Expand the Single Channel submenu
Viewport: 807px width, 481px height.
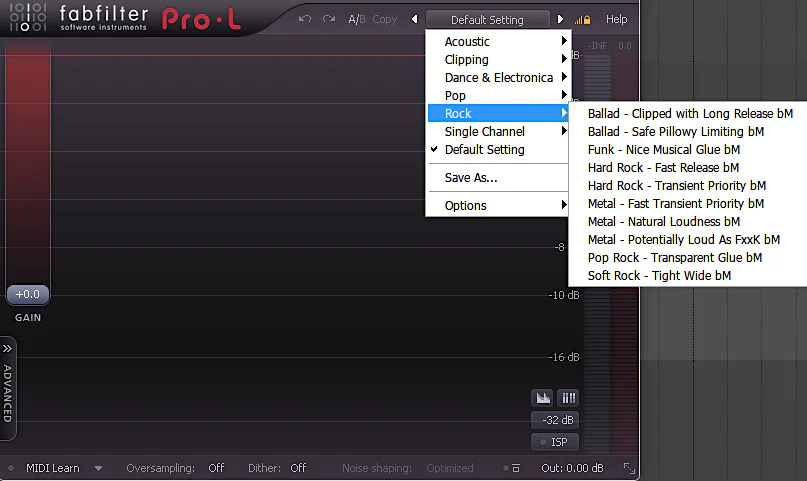tap(498, 131)
